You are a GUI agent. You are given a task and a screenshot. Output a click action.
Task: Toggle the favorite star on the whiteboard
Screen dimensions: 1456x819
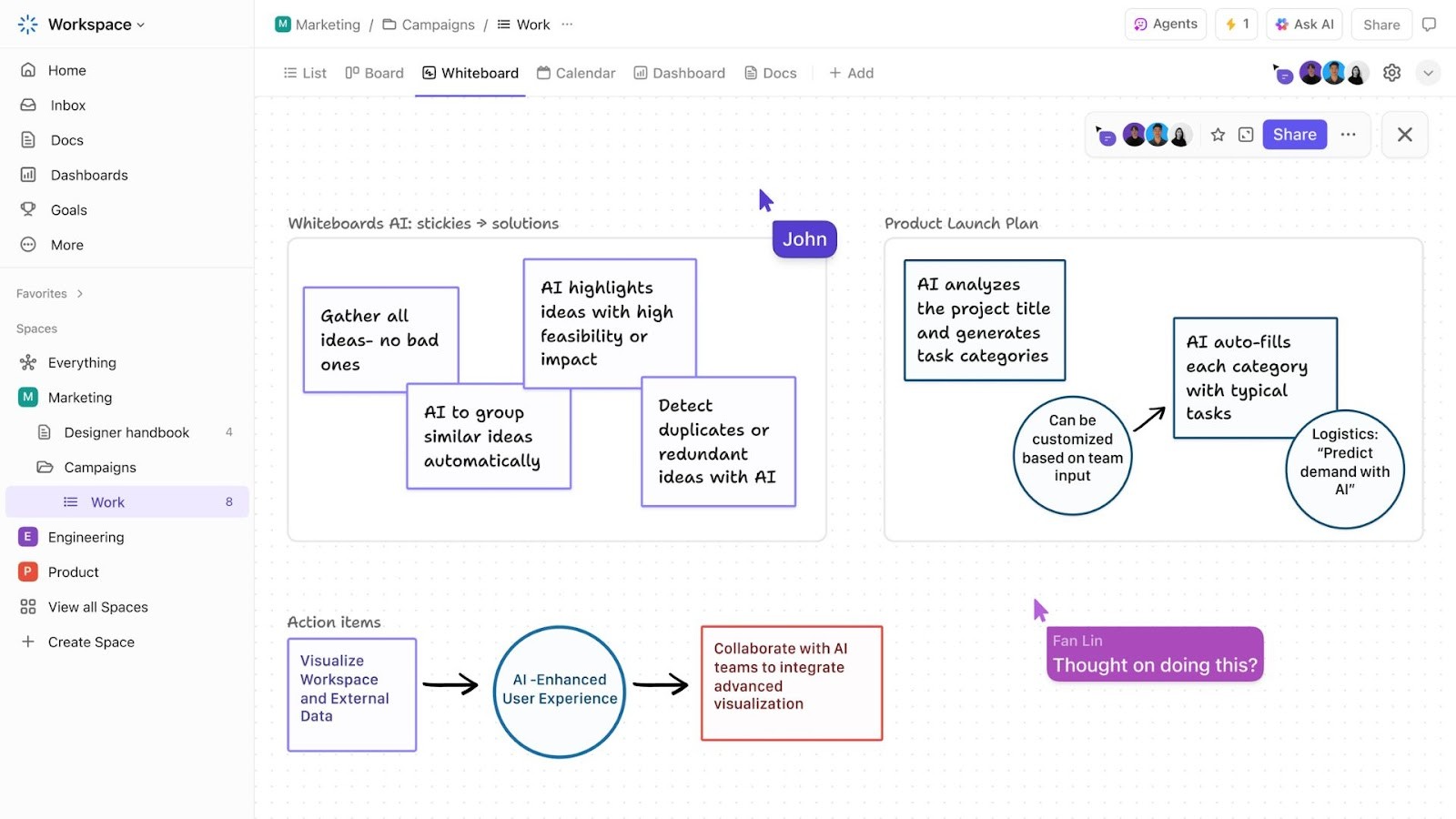click(1218, 134)
